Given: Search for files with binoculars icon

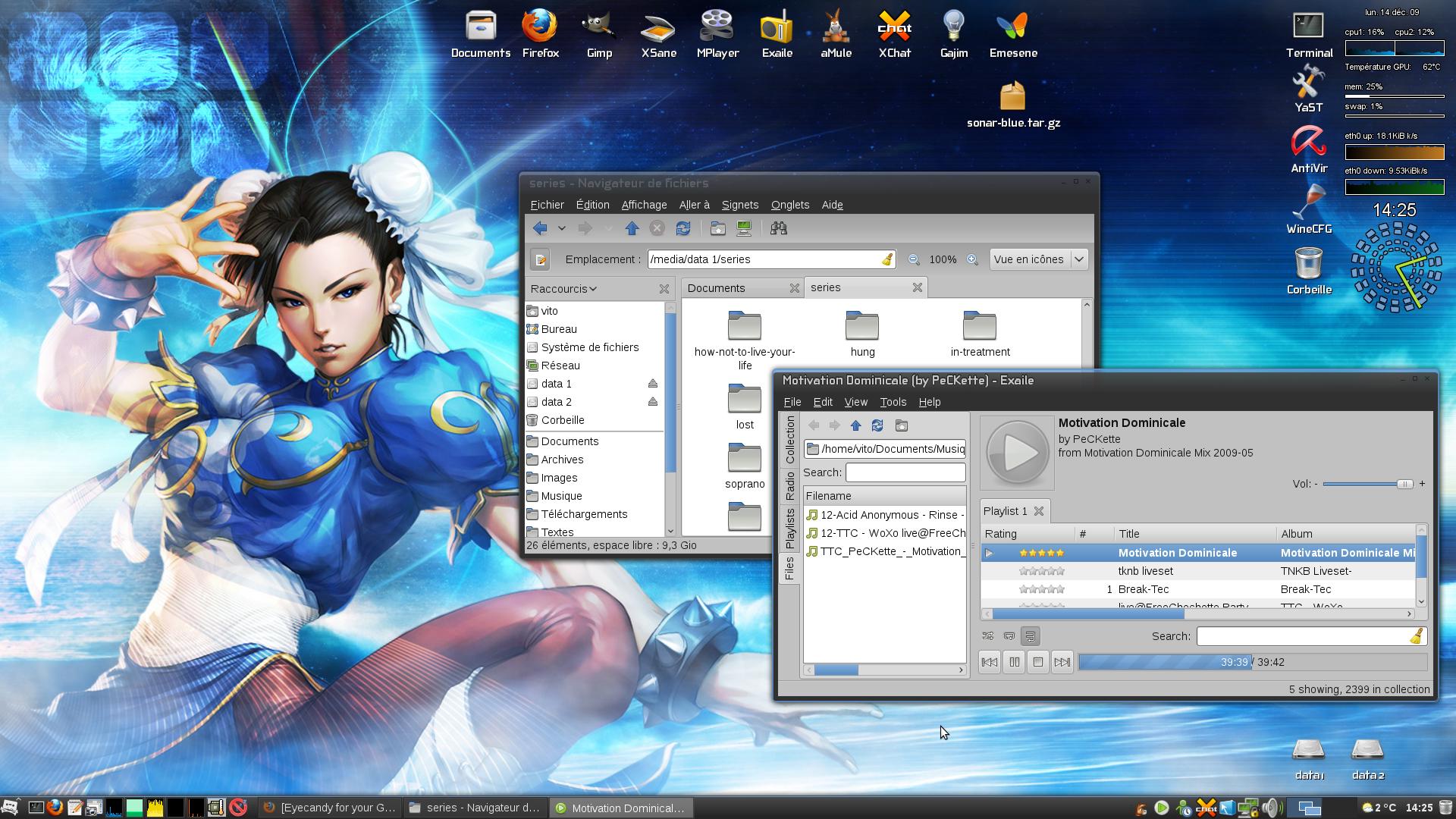Looking at the screenshot, I should point(779,228).
